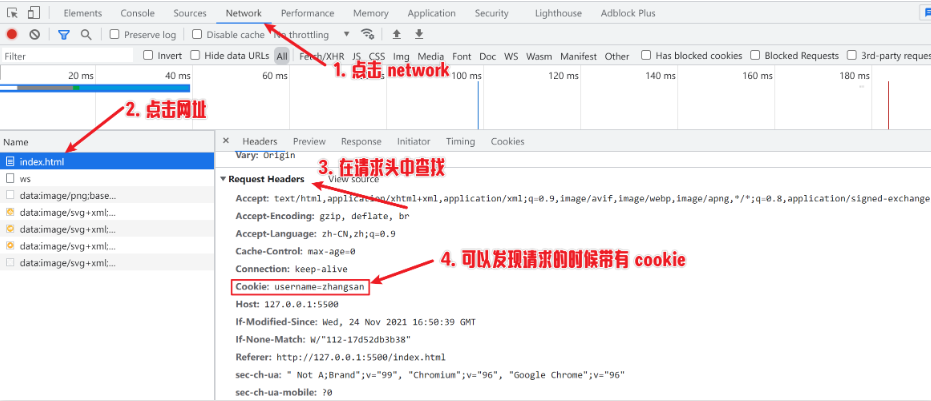View the Timing tab
Image resolution: width=931 pixels, height=401 pixels.
pos(461,141)
